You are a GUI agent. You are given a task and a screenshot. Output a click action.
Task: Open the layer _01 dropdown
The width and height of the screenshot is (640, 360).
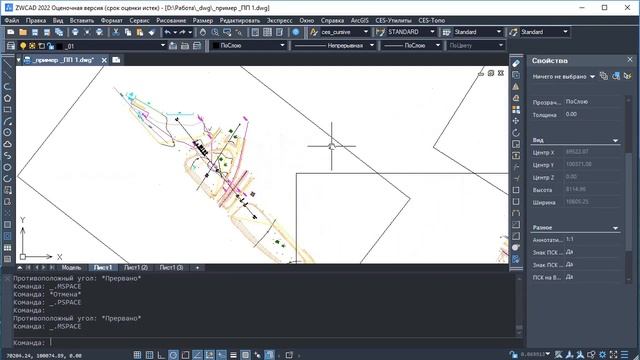pos(163,46)
